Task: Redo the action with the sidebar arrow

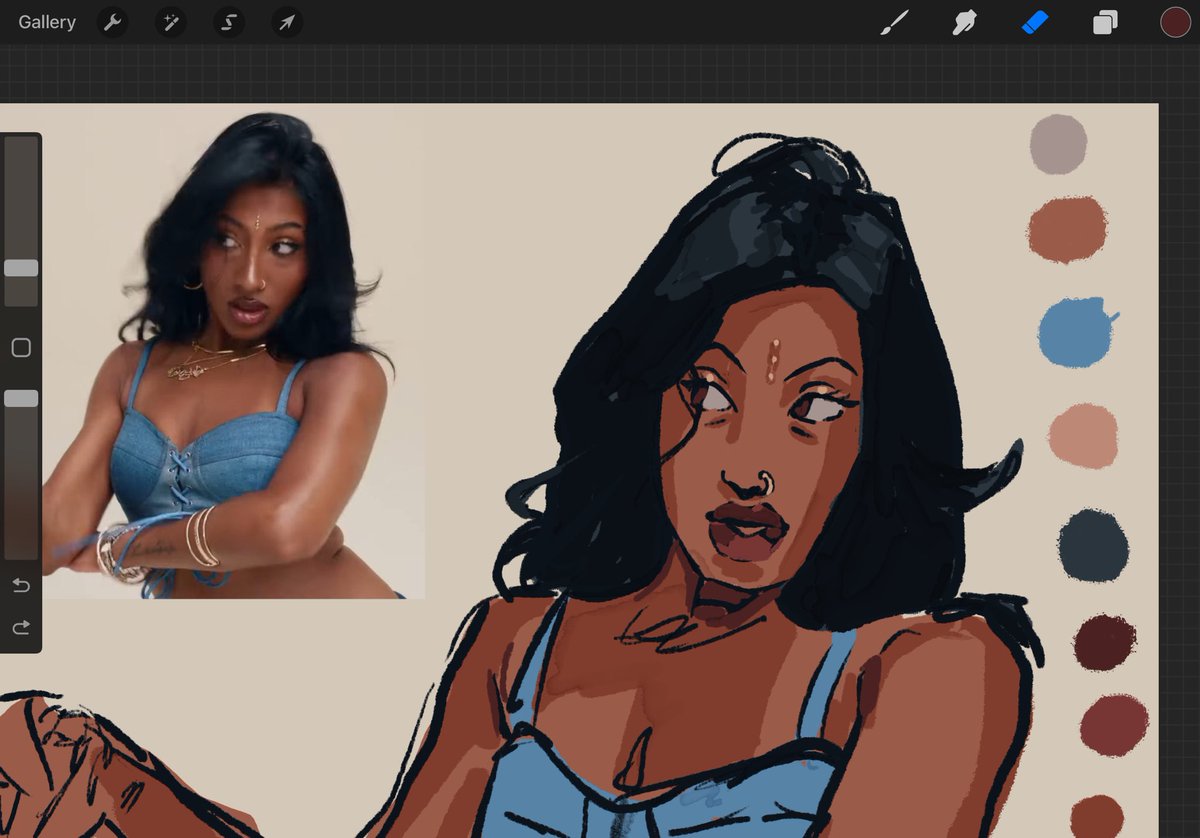Action: (x=21, y=628)
